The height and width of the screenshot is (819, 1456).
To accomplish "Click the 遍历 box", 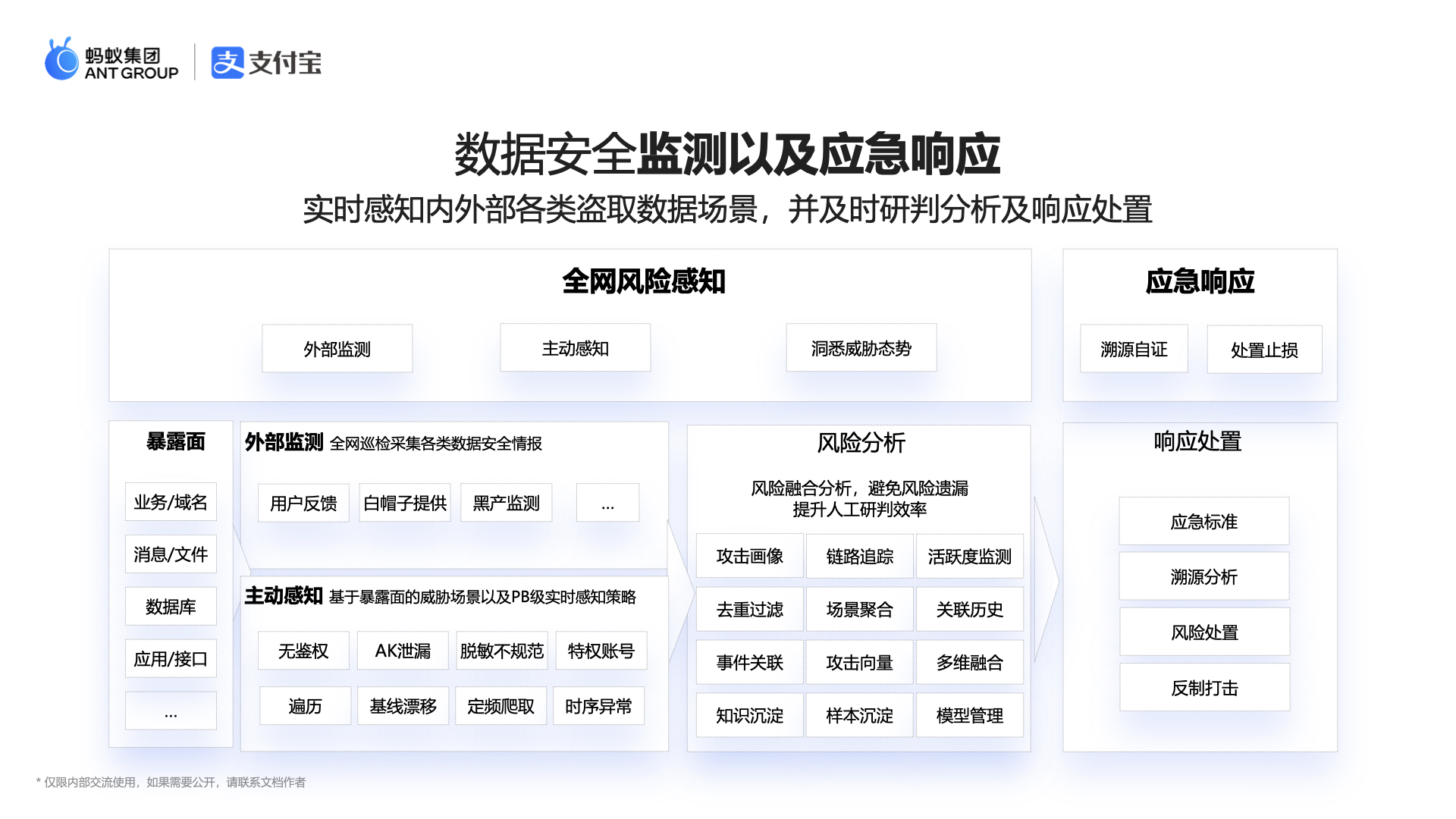I will tap(305, 706).
